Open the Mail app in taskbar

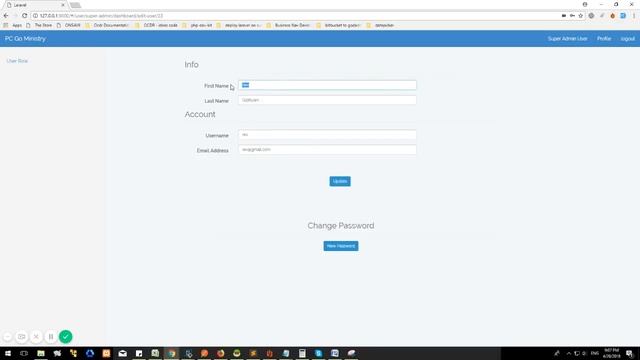click(x=122, y=353)
